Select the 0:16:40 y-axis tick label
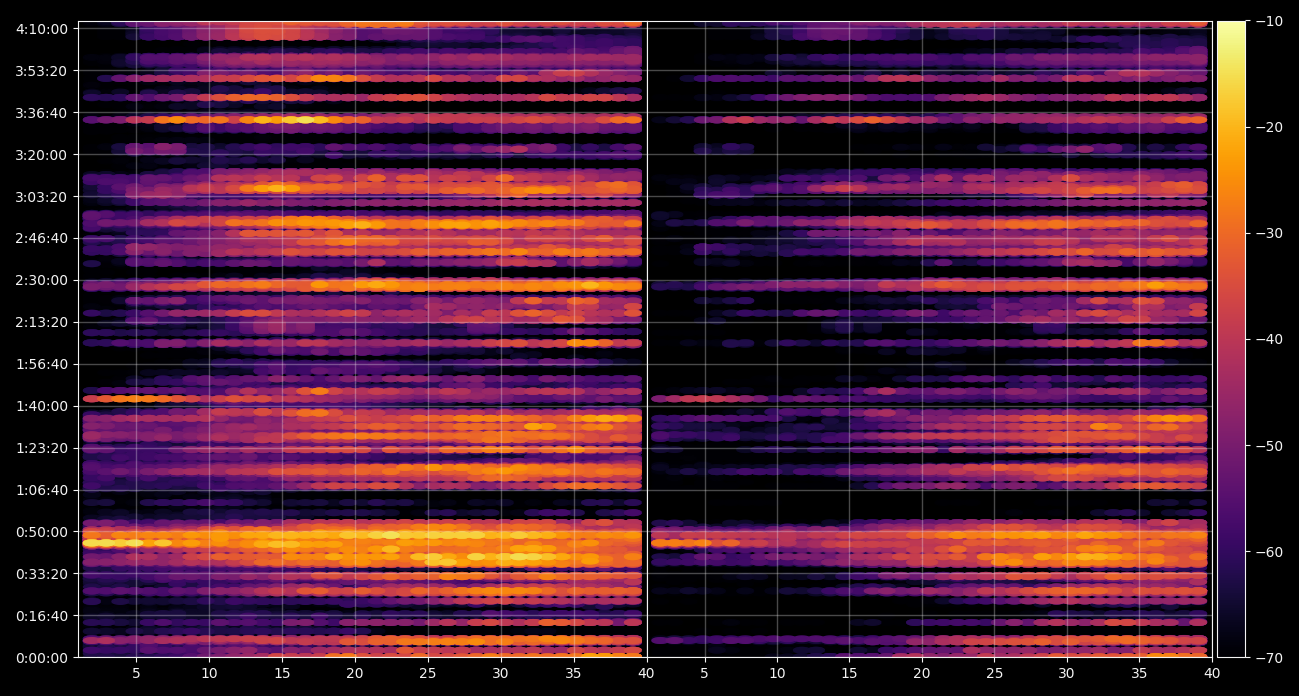This screenshot has height=696, width=1299. pos(42,616)
